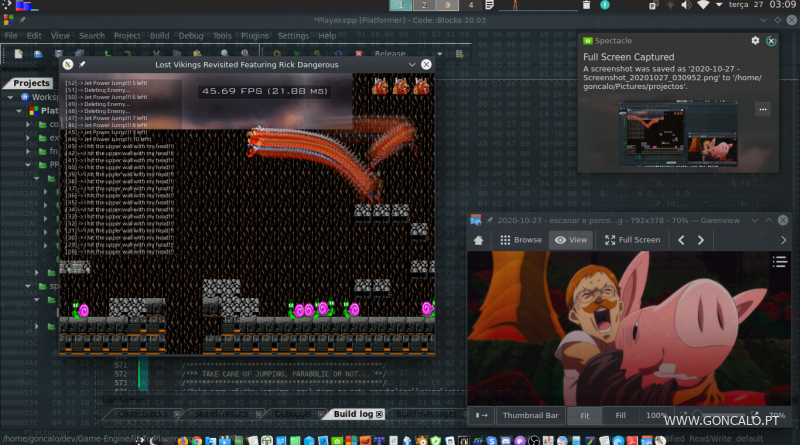Image resolution: width=800 pixels, height=445 pixels.
Task: Toggle Gwenview Thumbnail Bar
Action: tap(530, 415)
